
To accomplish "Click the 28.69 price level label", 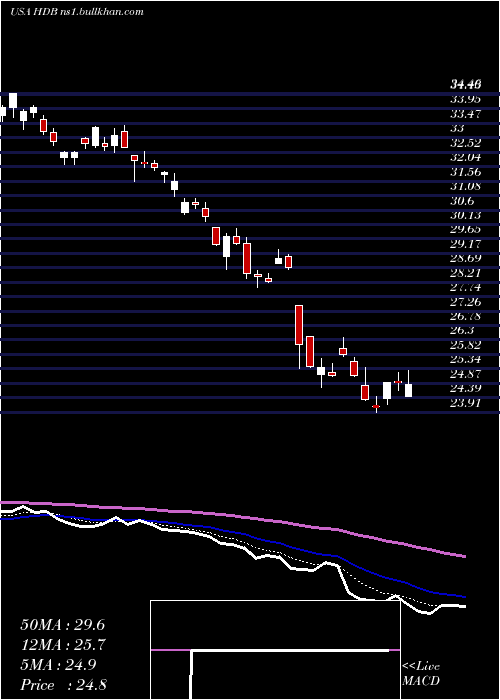I will pos(465,258).
